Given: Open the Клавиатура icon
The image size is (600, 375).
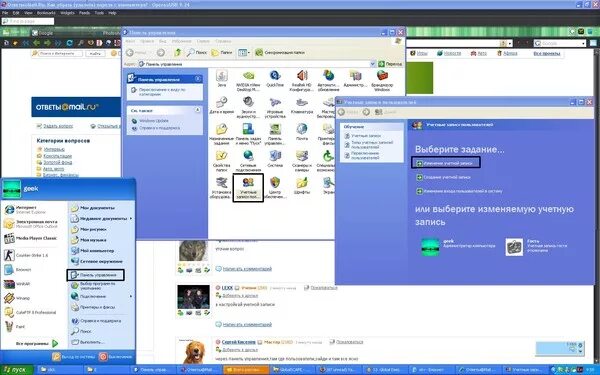Looking at the screenshot, I should tap(302, 105).
